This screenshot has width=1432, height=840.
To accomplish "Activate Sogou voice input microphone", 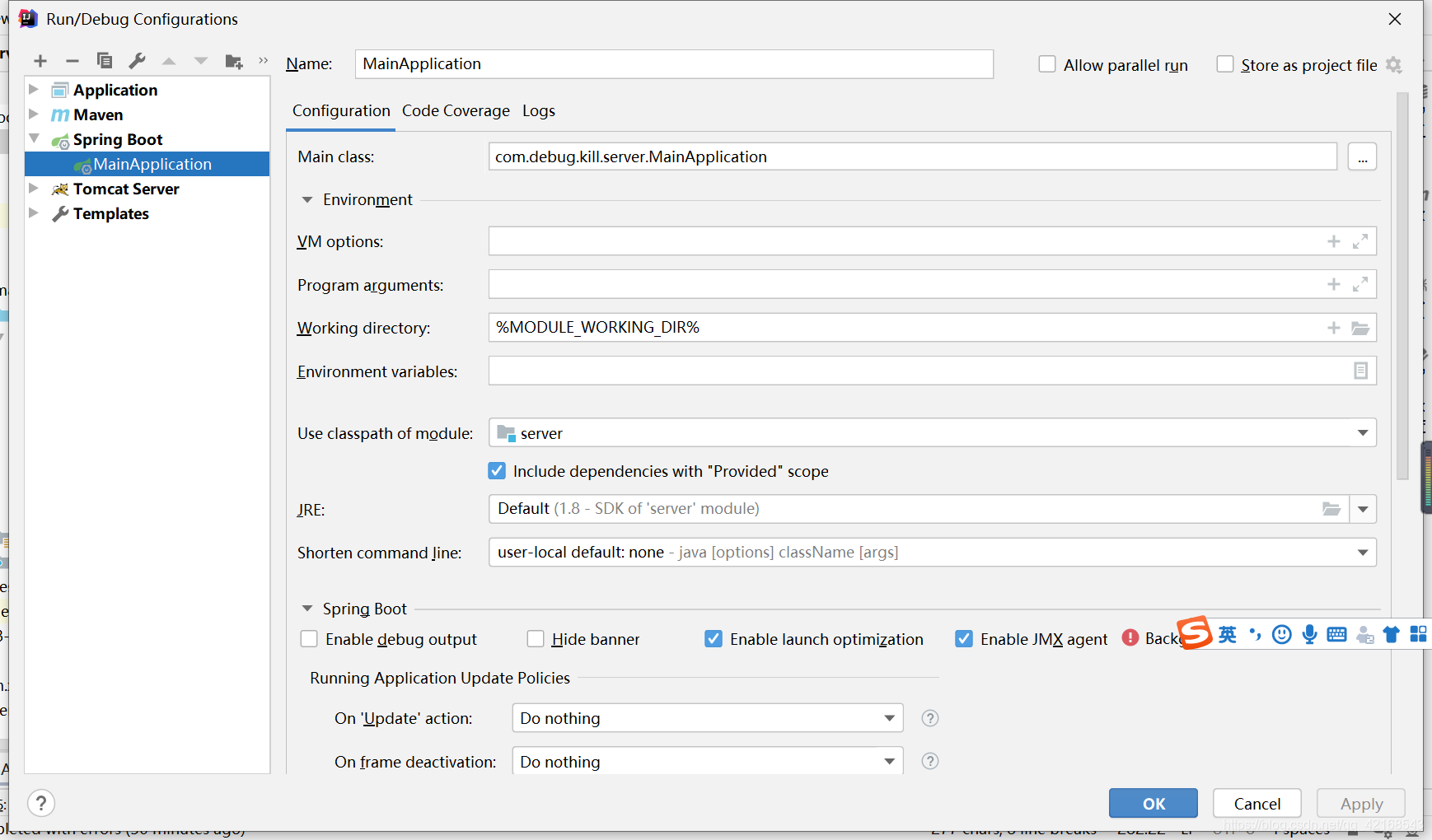I will click(x=1309, y=634).
